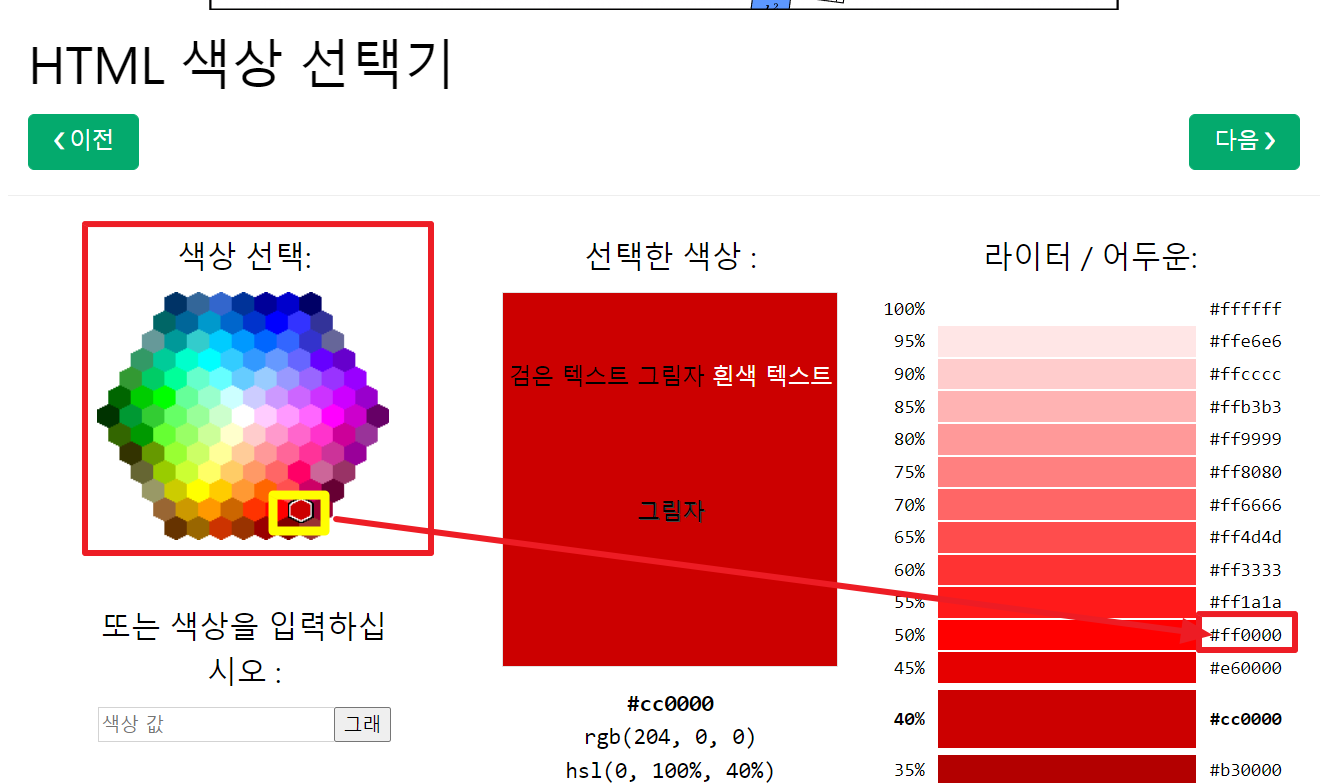Choose the 45% #e60000 swatch
Image resolution: width=1329 pixels, height=783 pixels.
pyautogui.click(x=1066, y=668)
